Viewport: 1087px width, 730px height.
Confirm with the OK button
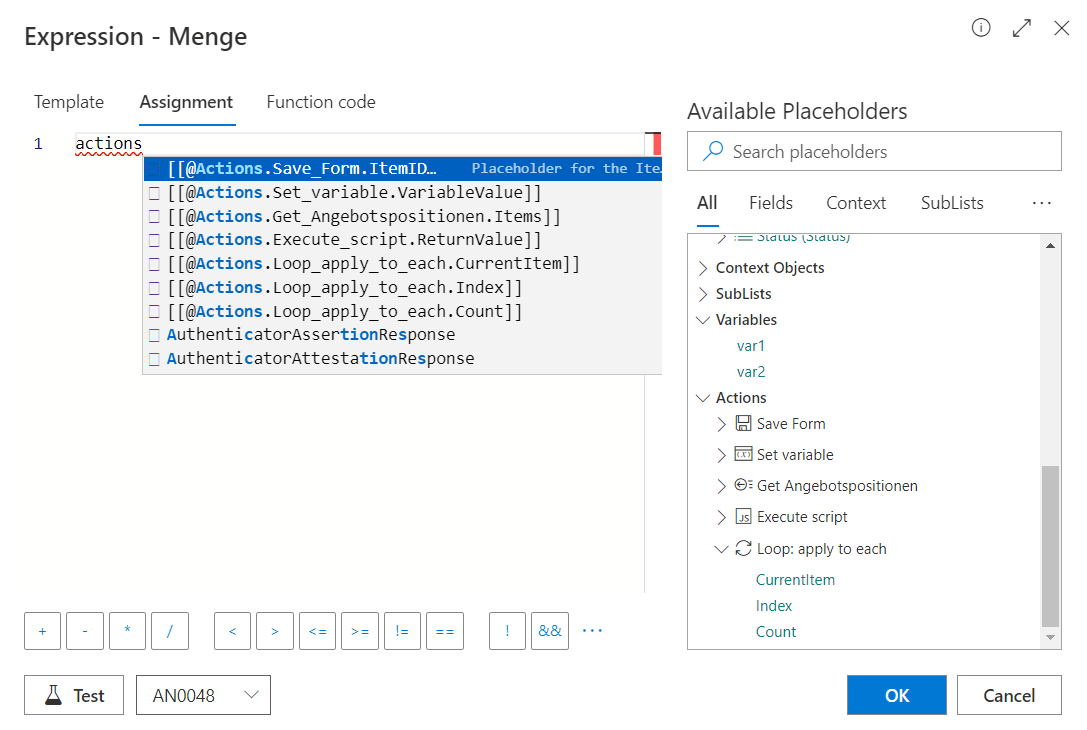896,695
